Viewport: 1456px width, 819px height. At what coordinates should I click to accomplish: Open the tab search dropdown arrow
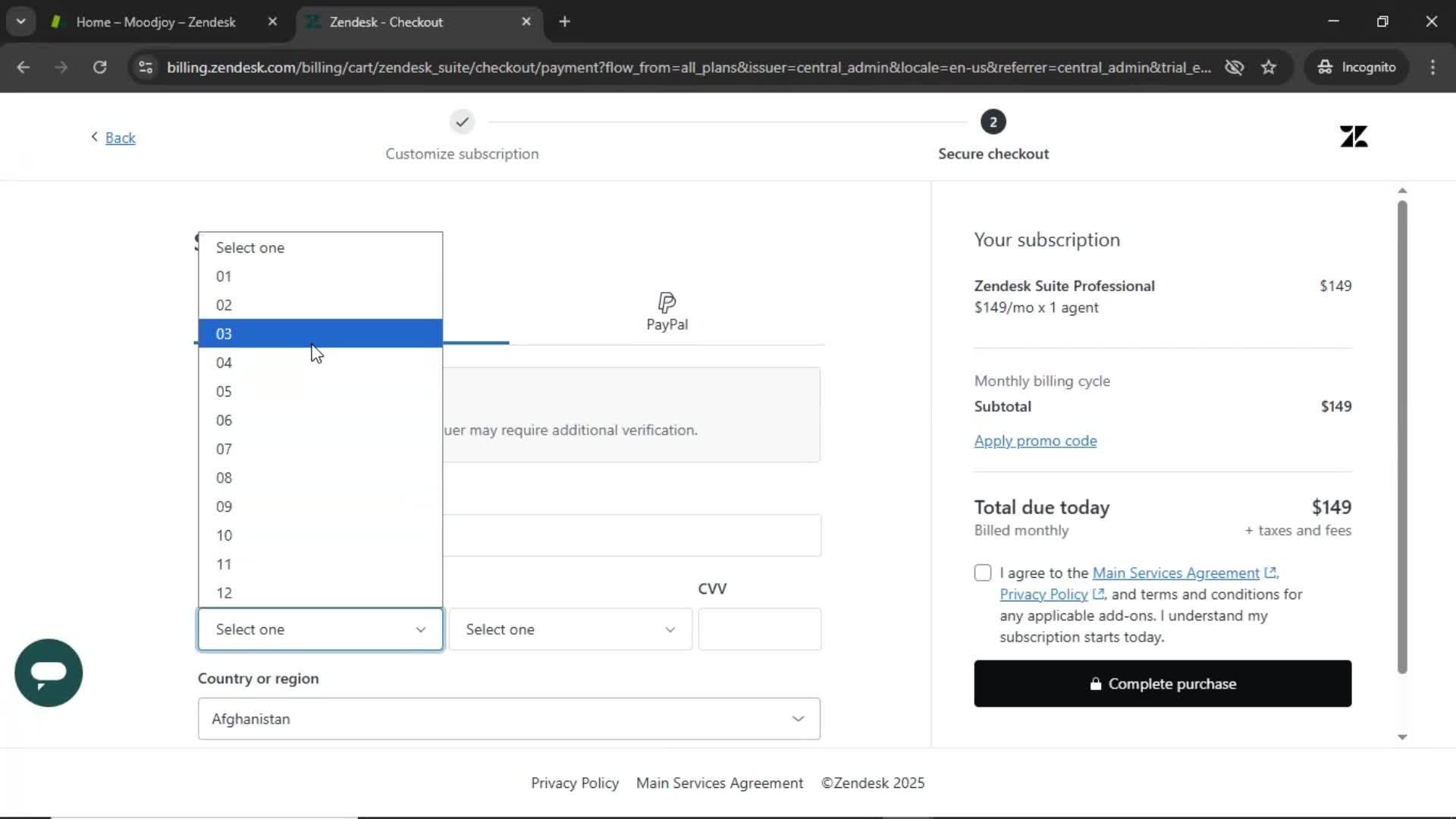[20, 21]
